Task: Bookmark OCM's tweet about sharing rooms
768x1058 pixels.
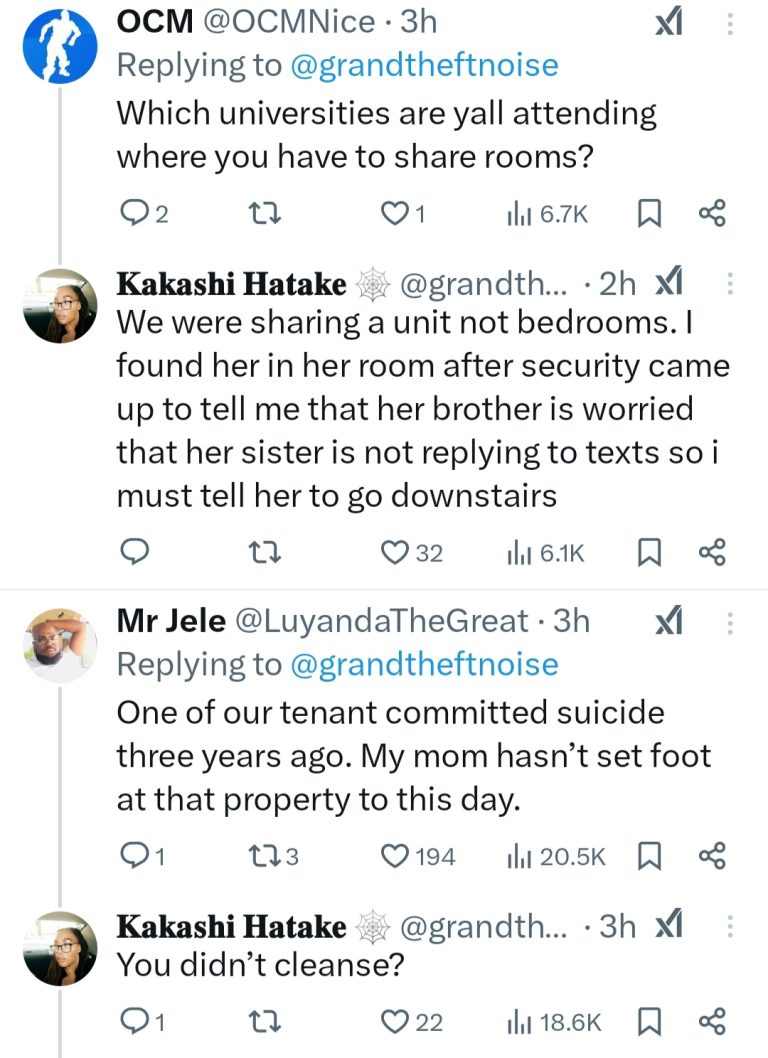Action: 648,213
